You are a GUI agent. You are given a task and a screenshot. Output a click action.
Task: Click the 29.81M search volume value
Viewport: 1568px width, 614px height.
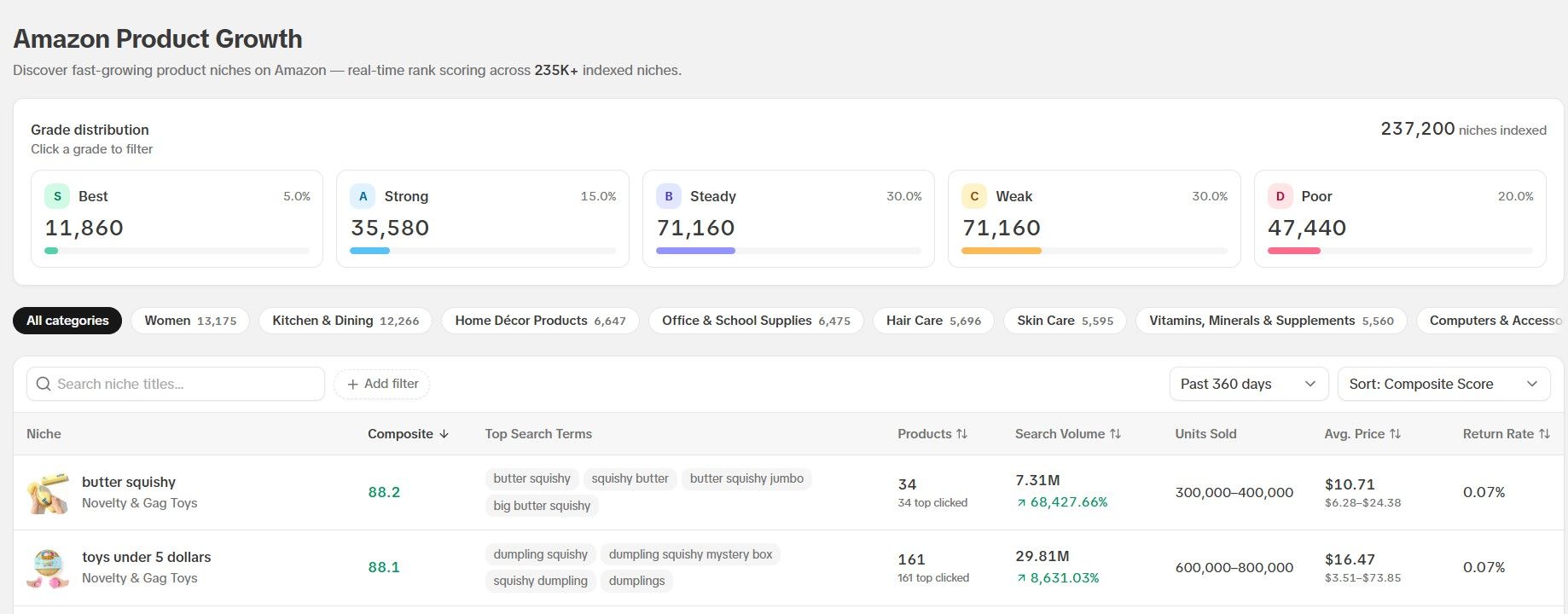pos(1042,556)
